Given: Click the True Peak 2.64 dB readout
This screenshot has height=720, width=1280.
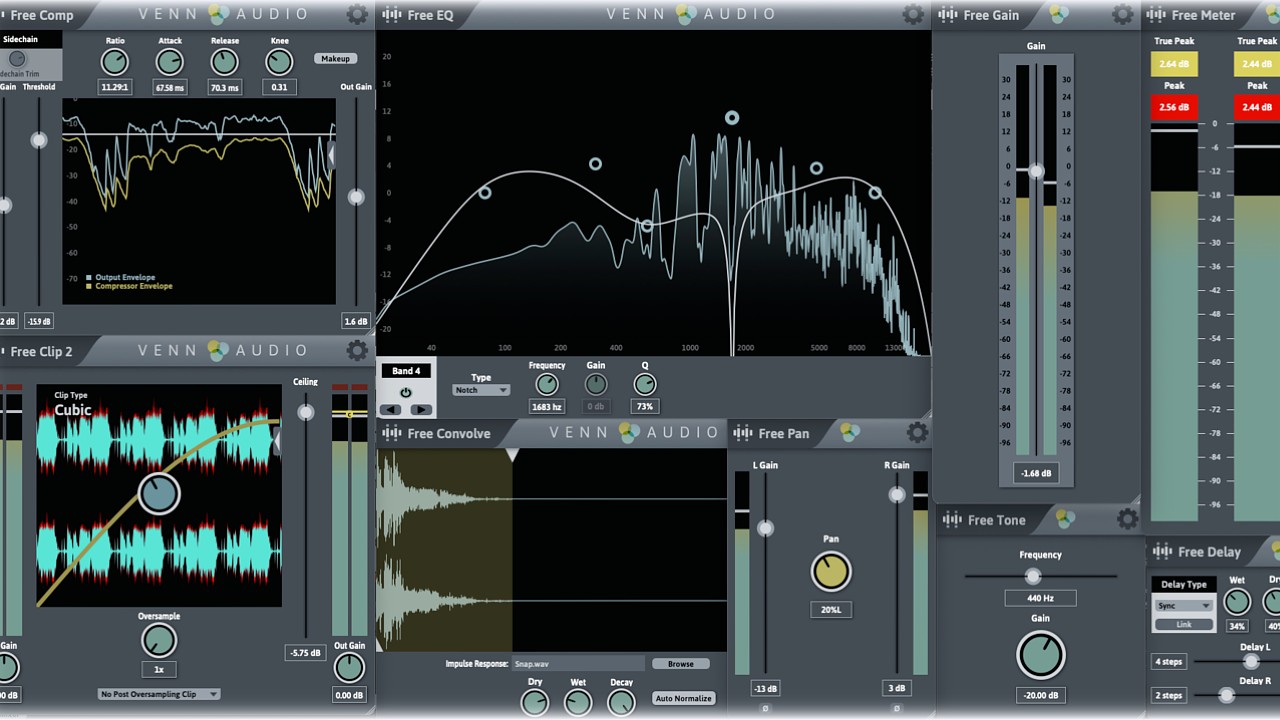Looking at the screenshot, I should pos(1174,64).
